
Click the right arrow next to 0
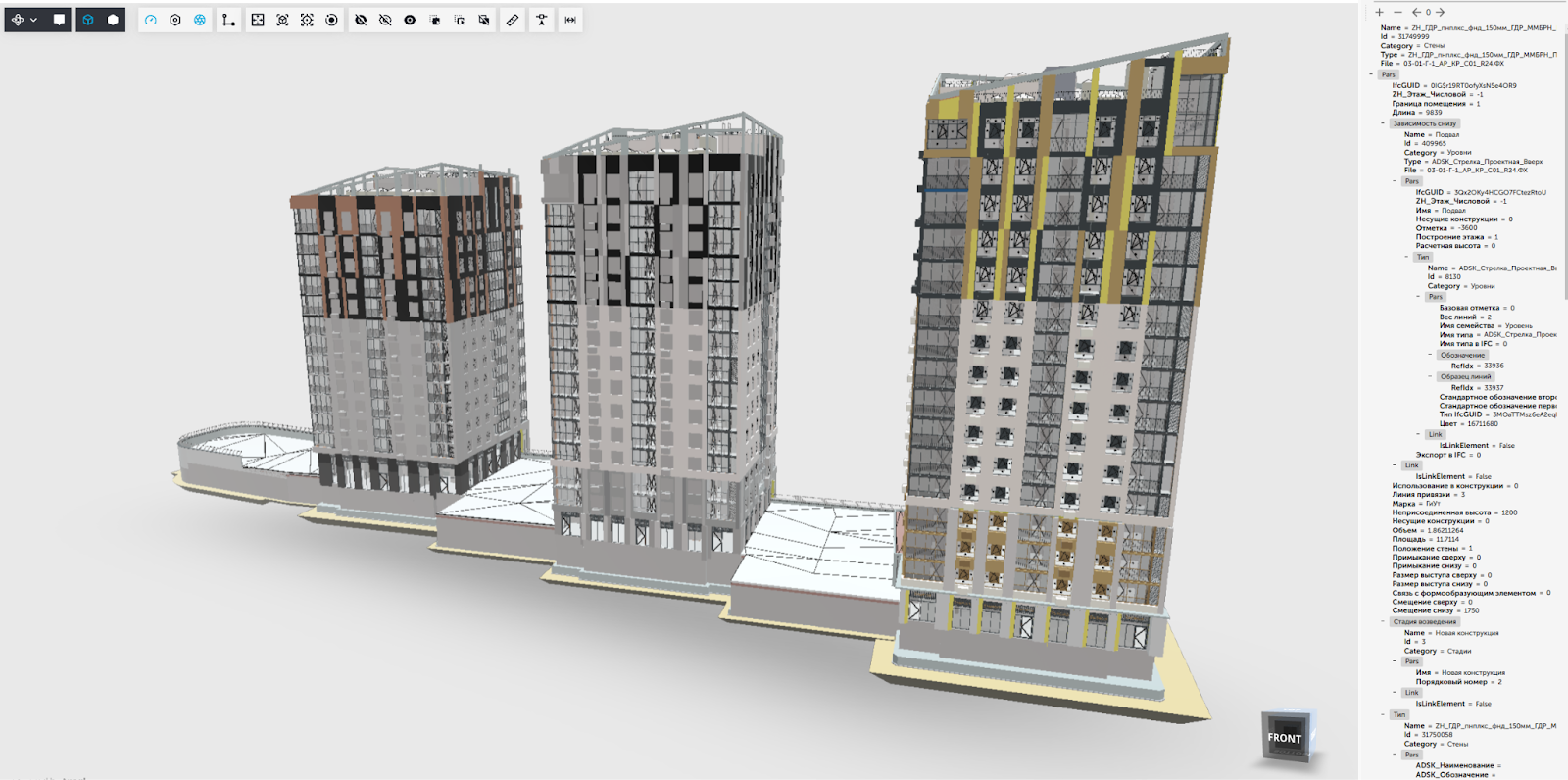point(1441,13)
